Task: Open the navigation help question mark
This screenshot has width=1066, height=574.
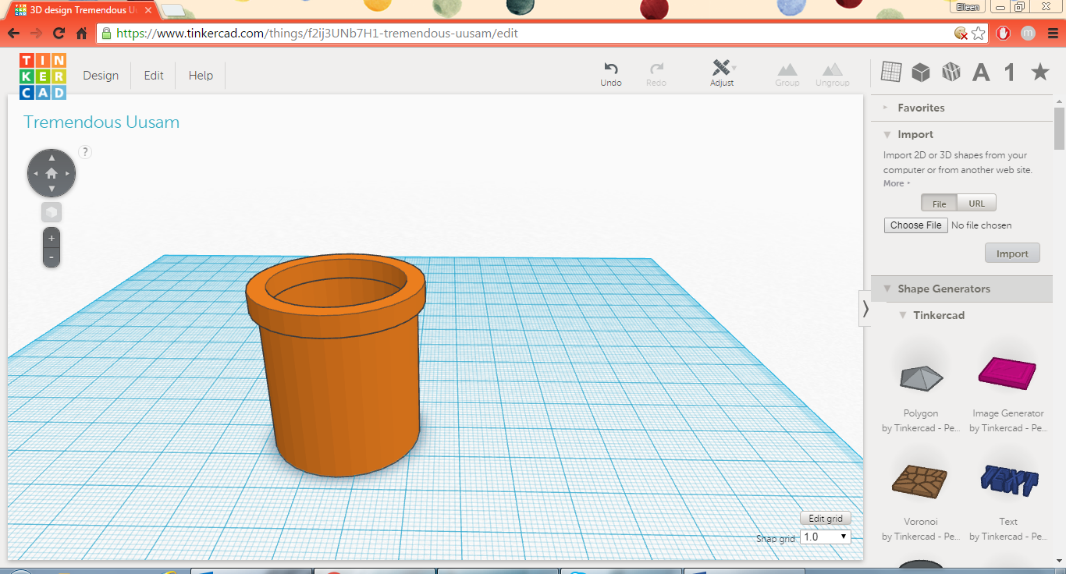Action: pos(84,152)
